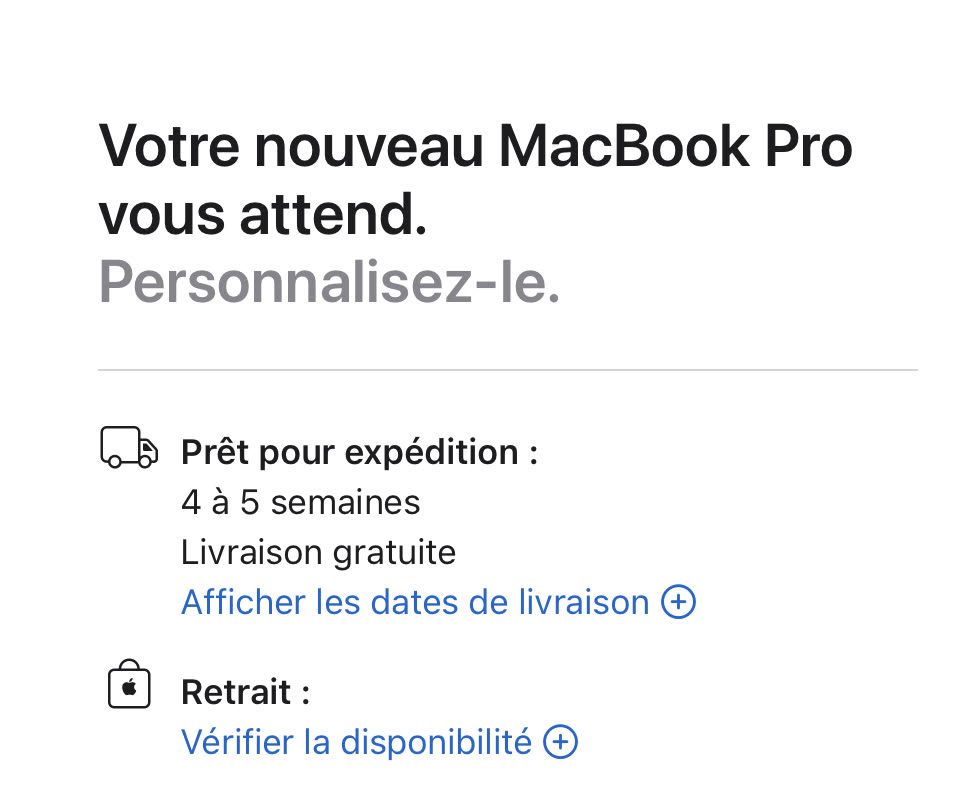Click the "vous attend." heading line
958x810 pixels.
(263, 215)
